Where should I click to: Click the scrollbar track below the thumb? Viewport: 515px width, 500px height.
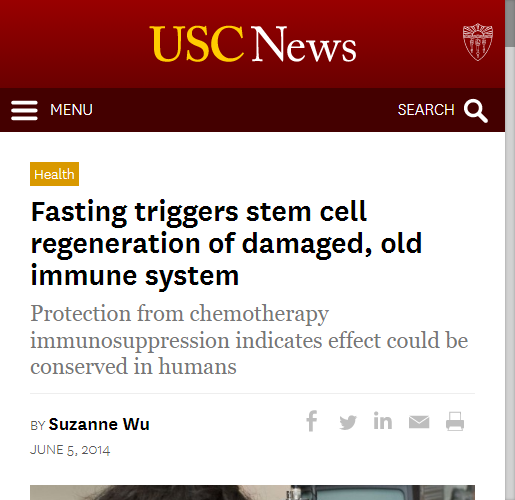[510, 273]
